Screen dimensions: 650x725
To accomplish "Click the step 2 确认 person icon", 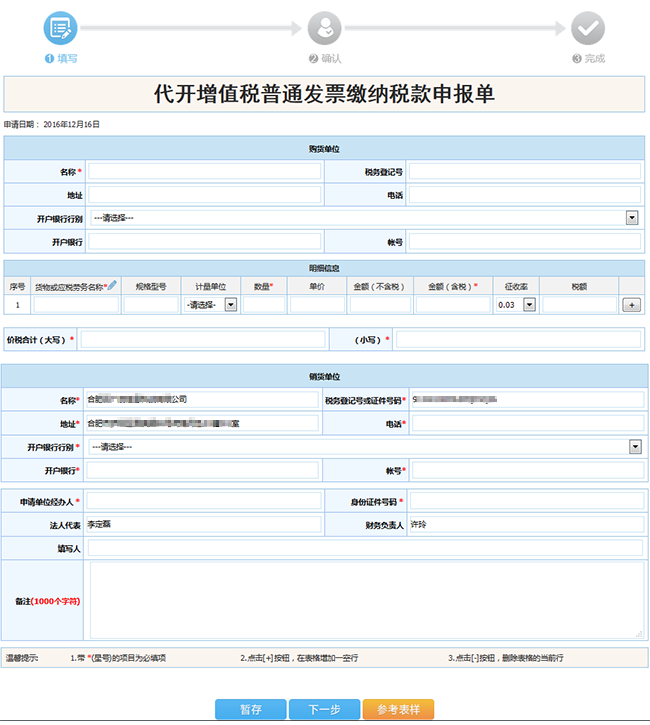I will tap(324, 27).
